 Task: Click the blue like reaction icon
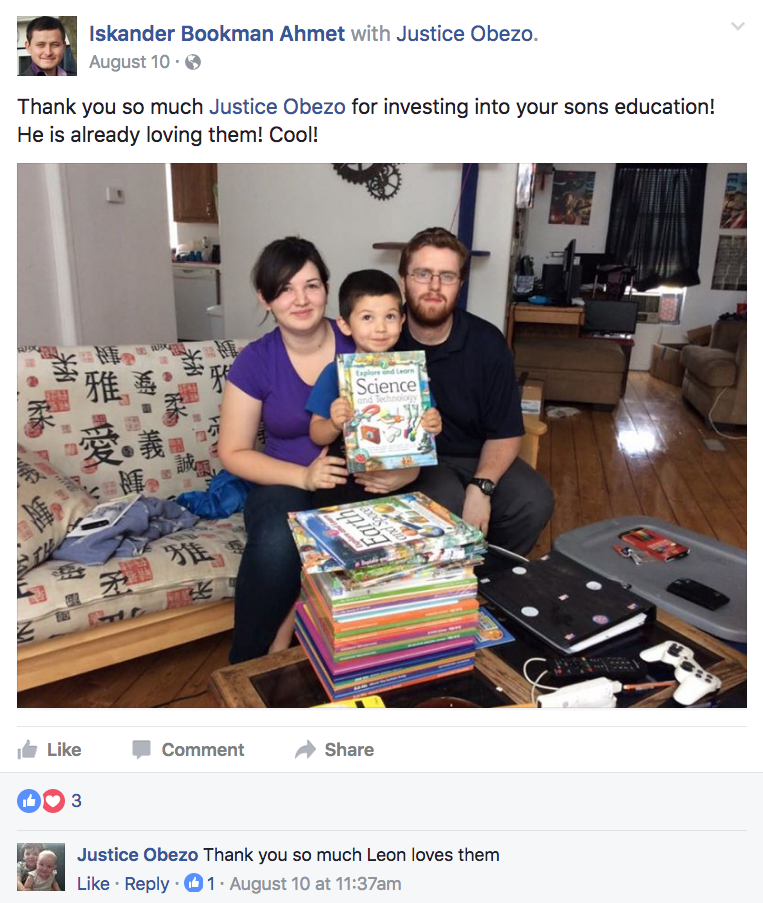pyautogui.click(x=29, y=800)
